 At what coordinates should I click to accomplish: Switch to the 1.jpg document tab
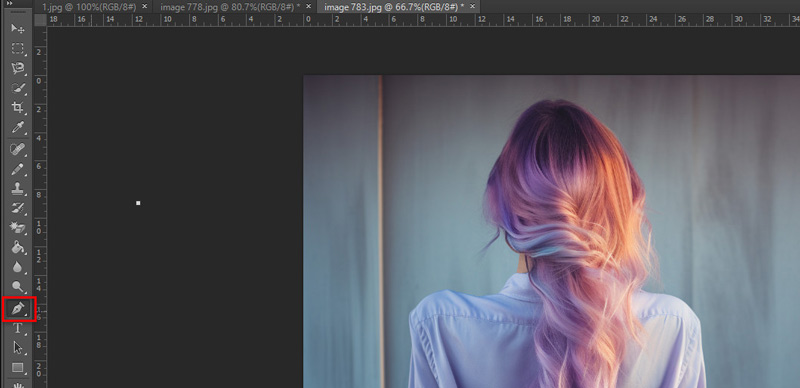89,7
